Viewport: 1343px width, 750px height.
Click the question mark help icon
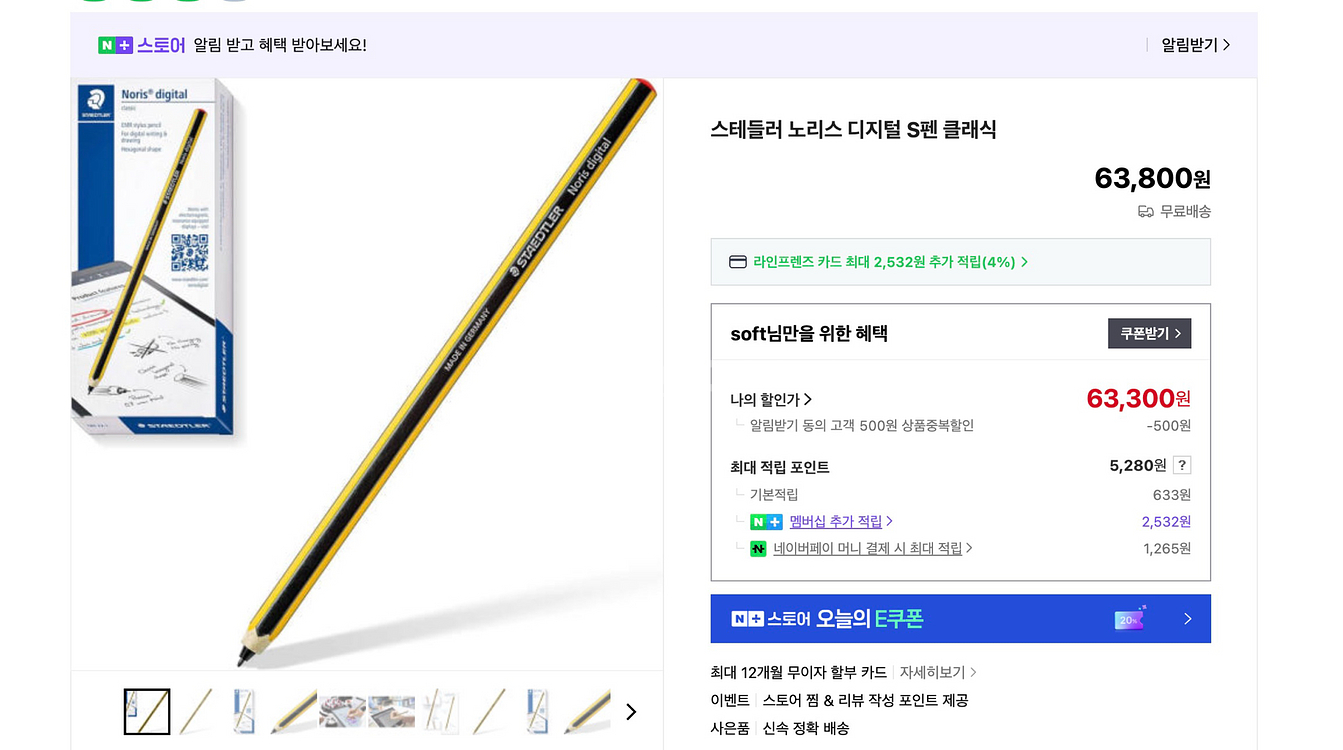(x=1182, y=465)
